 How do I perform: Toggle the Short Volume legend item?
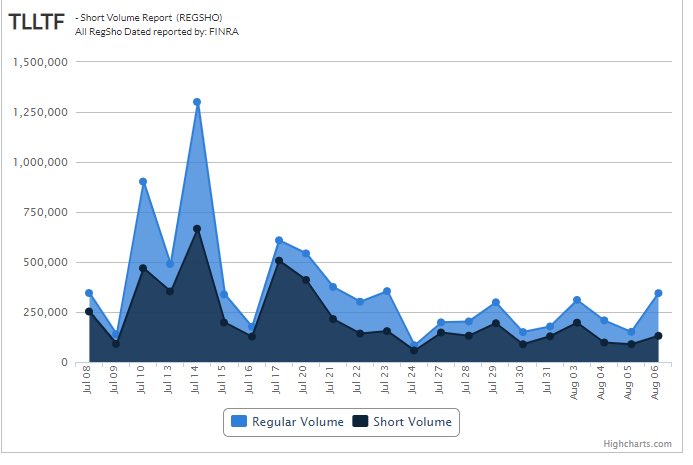click(x=402, y=422)
